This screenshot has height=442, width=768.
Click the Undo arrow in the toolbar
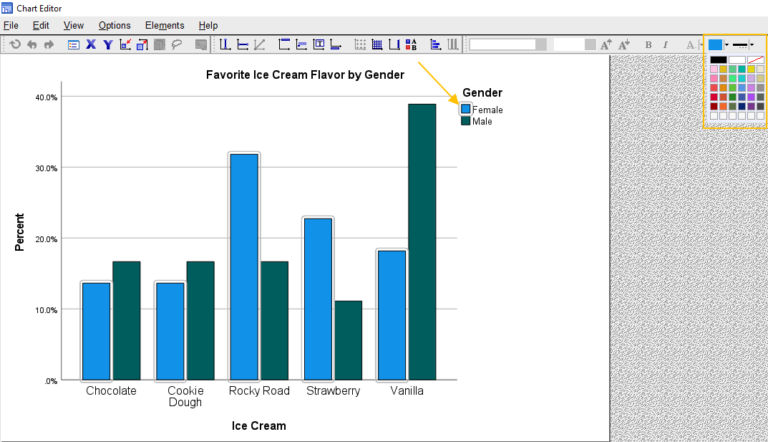[31, 44]
